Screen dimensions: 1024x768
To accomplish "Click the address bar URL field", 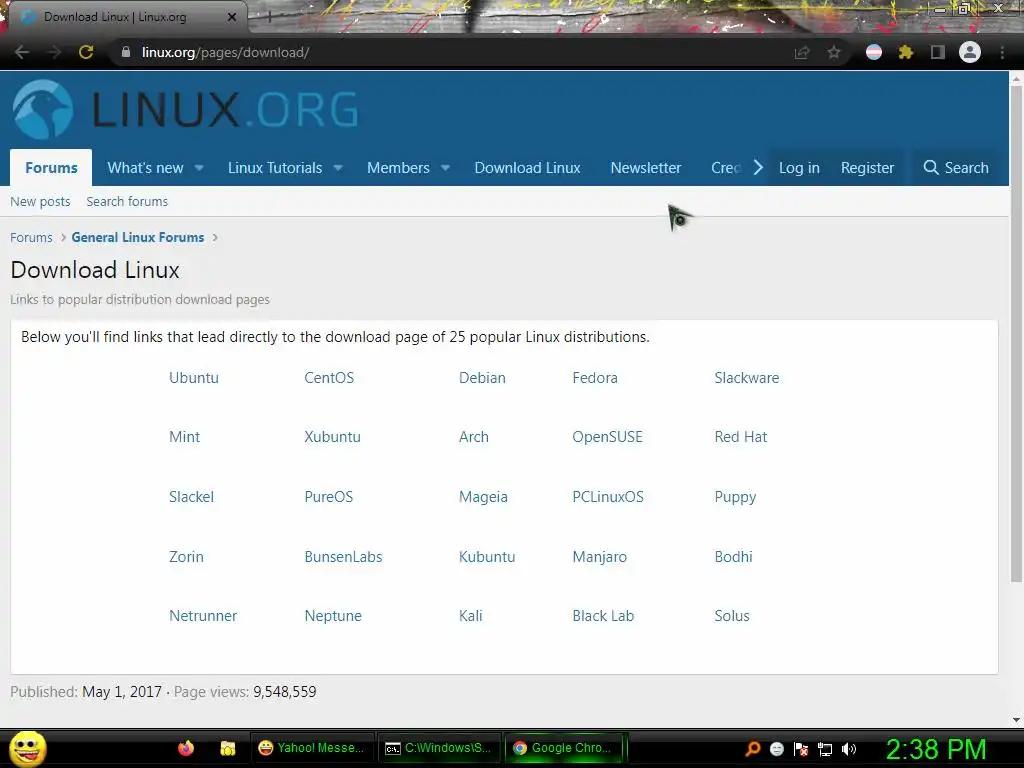I will pyautogui.click(x=451, y=52).
